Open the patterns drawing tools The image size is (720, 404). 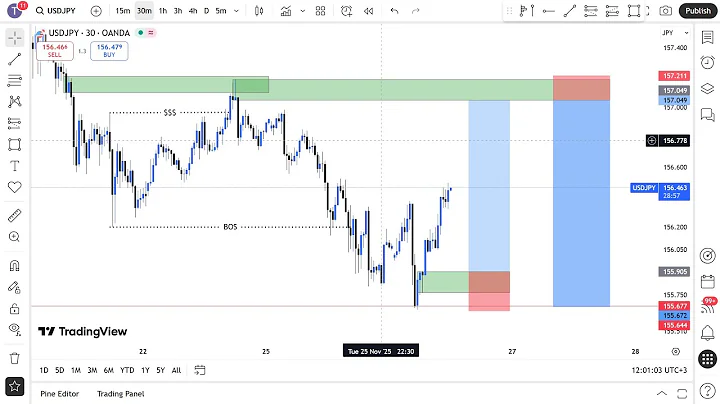pos(15,101)
